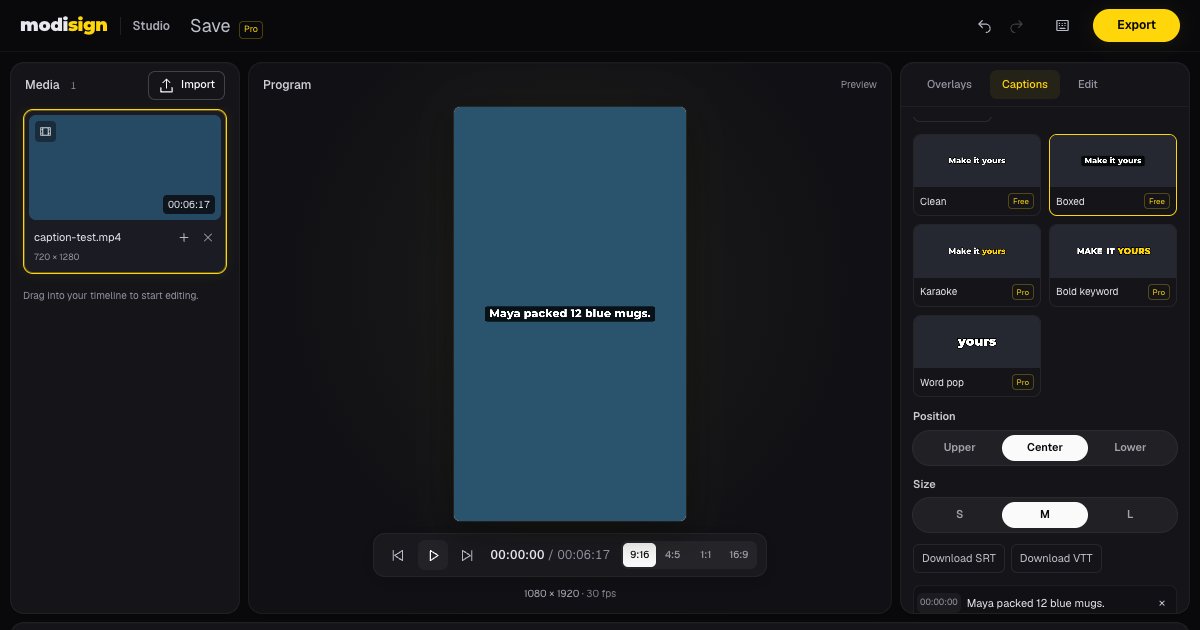Switch to the Edit tab
Screen dimensions: 1200x630
[1088, 84]
